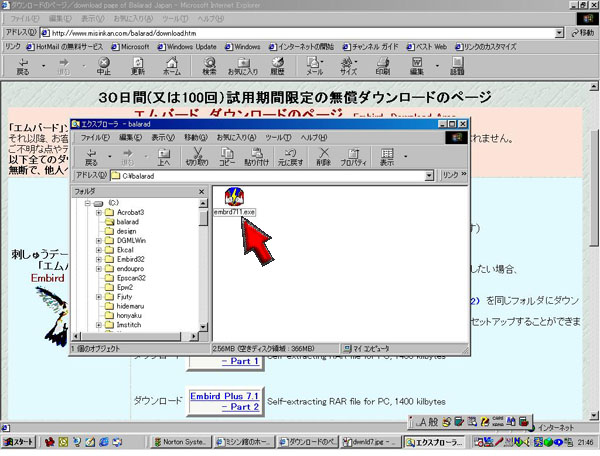Click the Stop (中止) icon in browser toolbar
The width and height of the screenshot is (600, 456).
pos(104,67)
